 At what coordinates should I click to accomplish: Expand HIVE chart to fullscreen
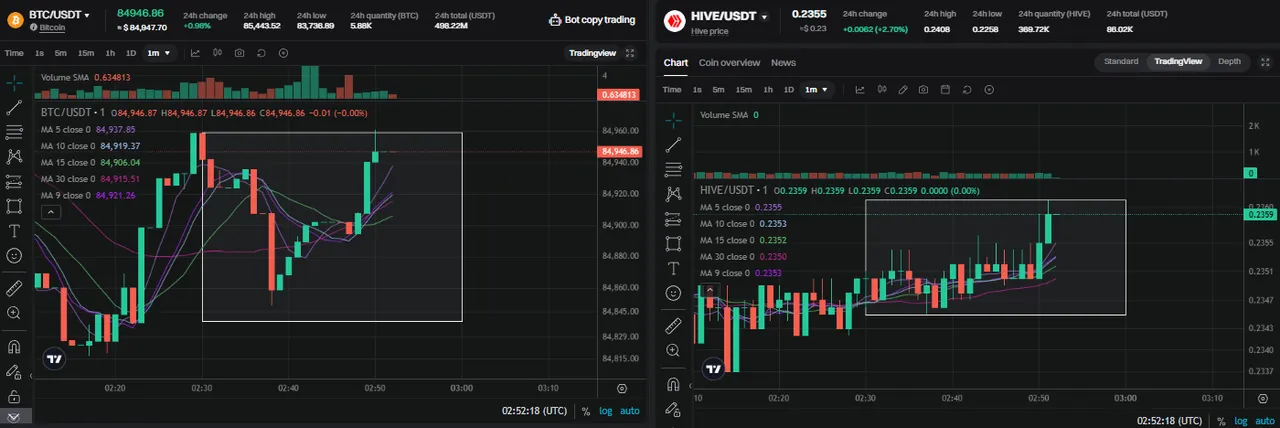coord(1266,61)
